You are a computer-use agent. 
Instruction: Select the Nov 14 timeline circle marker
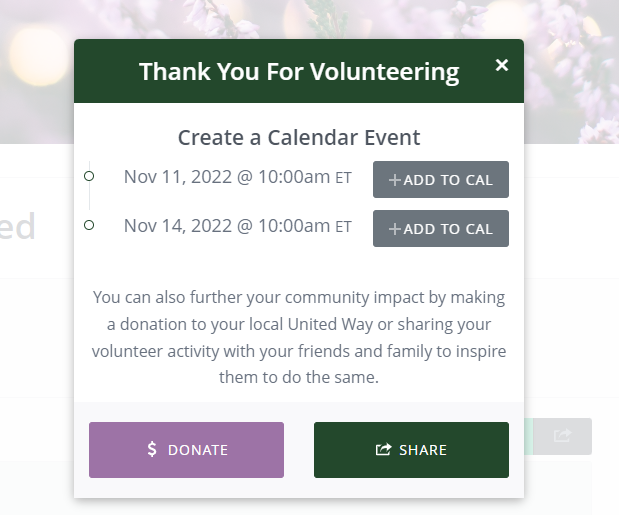pyautogui.click(x=89, y=225)
